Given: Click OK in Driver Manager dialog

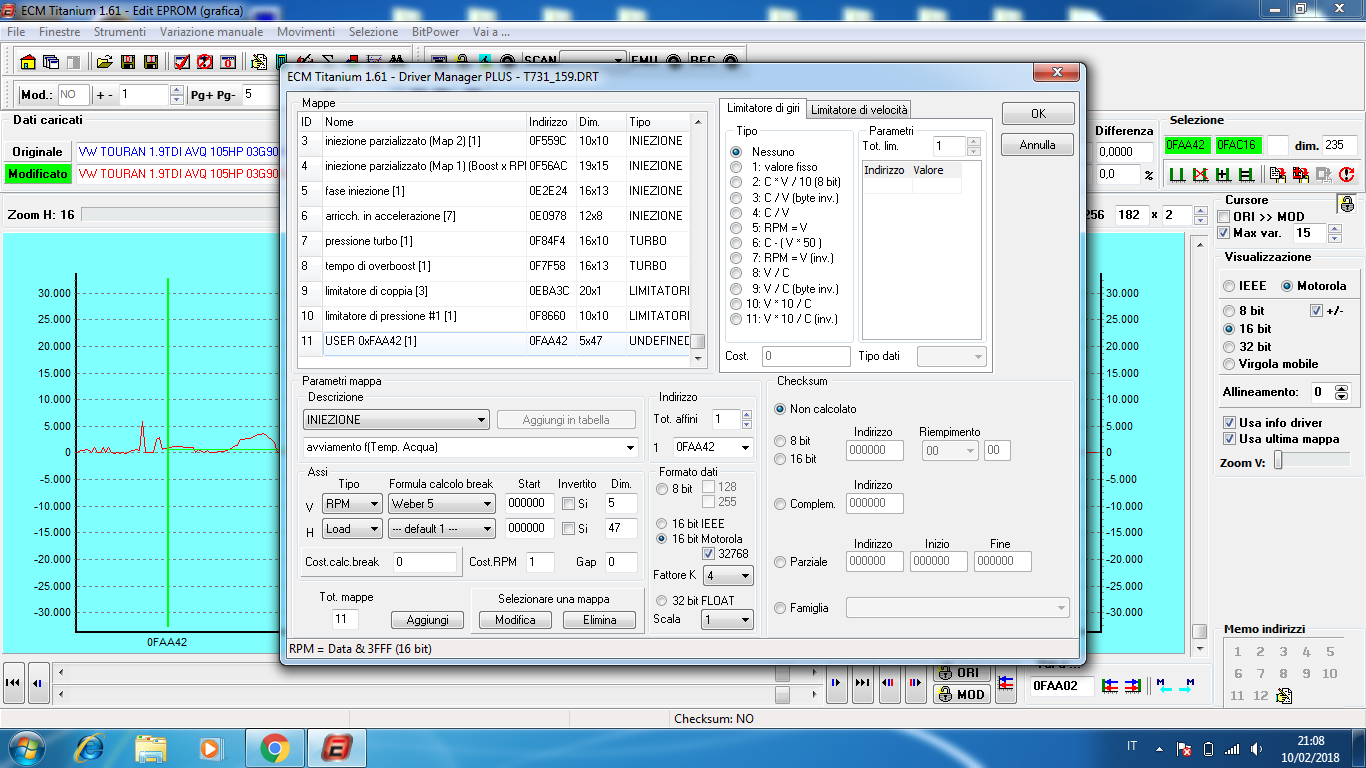Looking at the screenshot, I should click(1038, 113).
